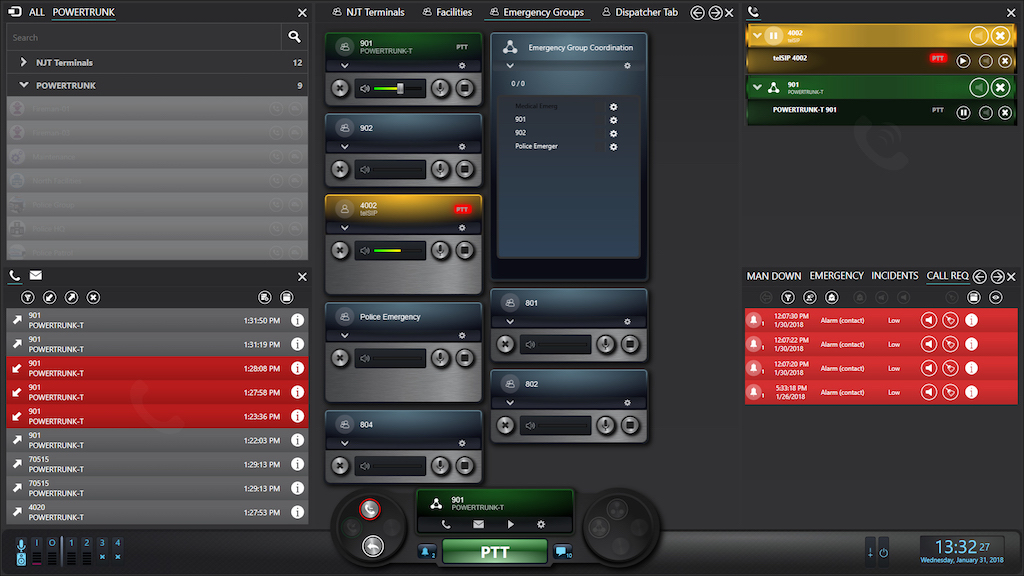Image resolution: width=1024 pixels, height=576 pixels.
Task: Click the search magnifier icon
Action: (294, 37)
